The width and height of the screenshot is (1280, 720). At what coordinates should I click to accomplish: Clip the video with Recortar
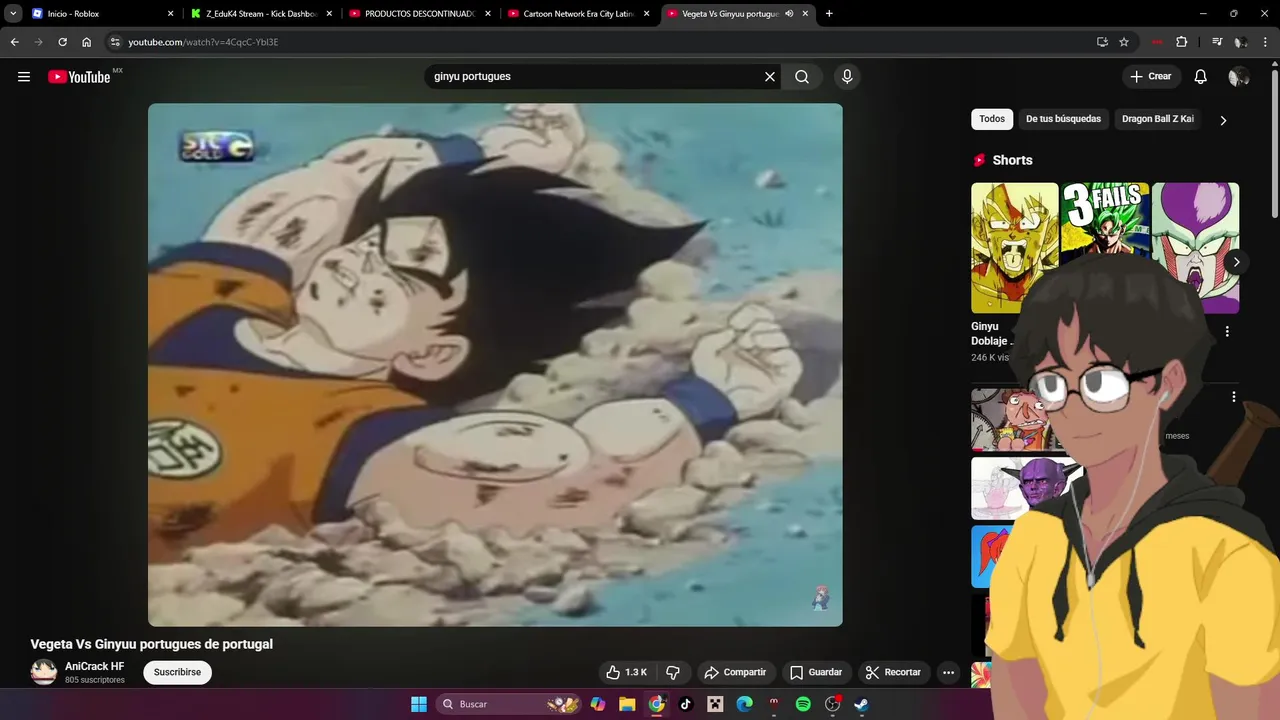click(894, 672)
